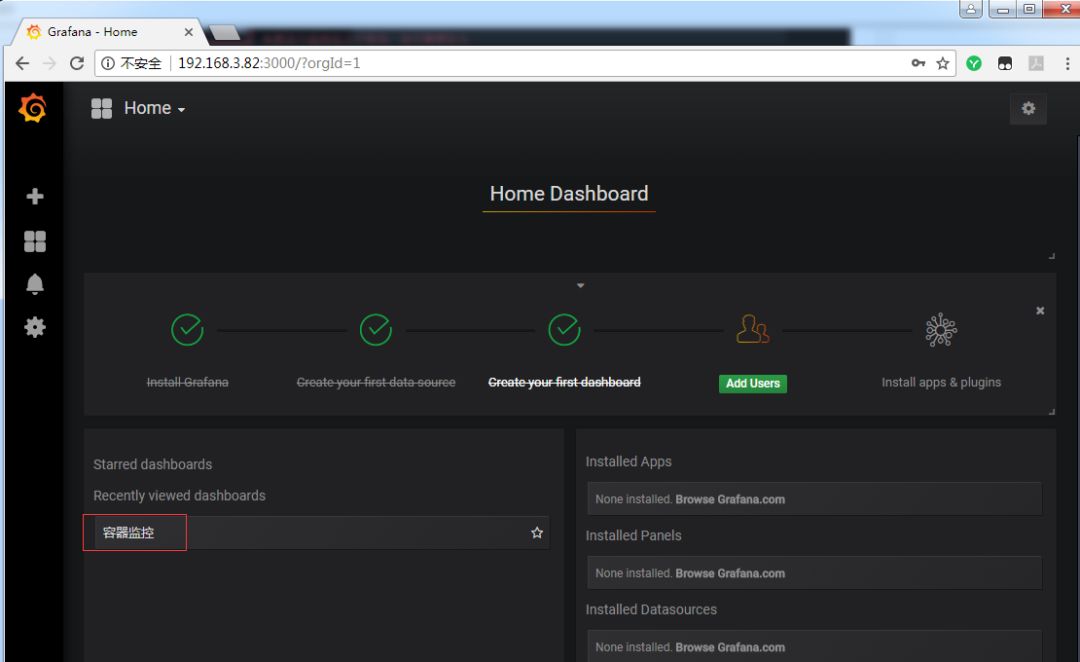Click Installed Apps heading
The width and height of the screenshot is (1080, 662).
click(x=628, y=462)
